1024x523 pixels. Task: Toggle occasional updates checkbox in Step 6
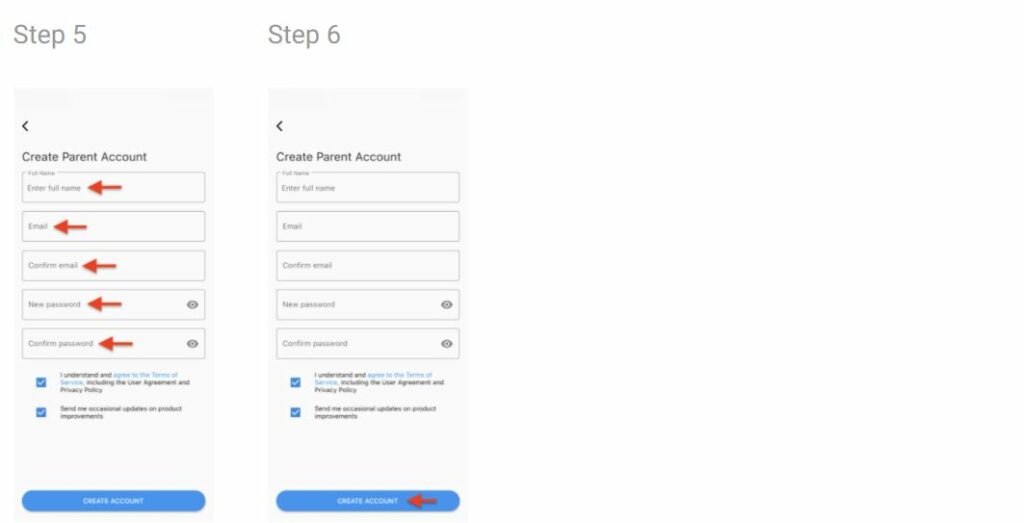(295, 413)
